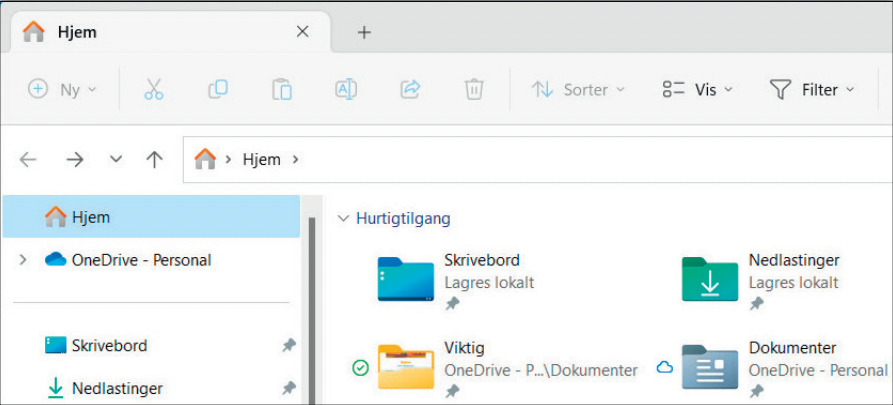Navigate back with the left arrow
893x405 pixels.
[28, 159]
